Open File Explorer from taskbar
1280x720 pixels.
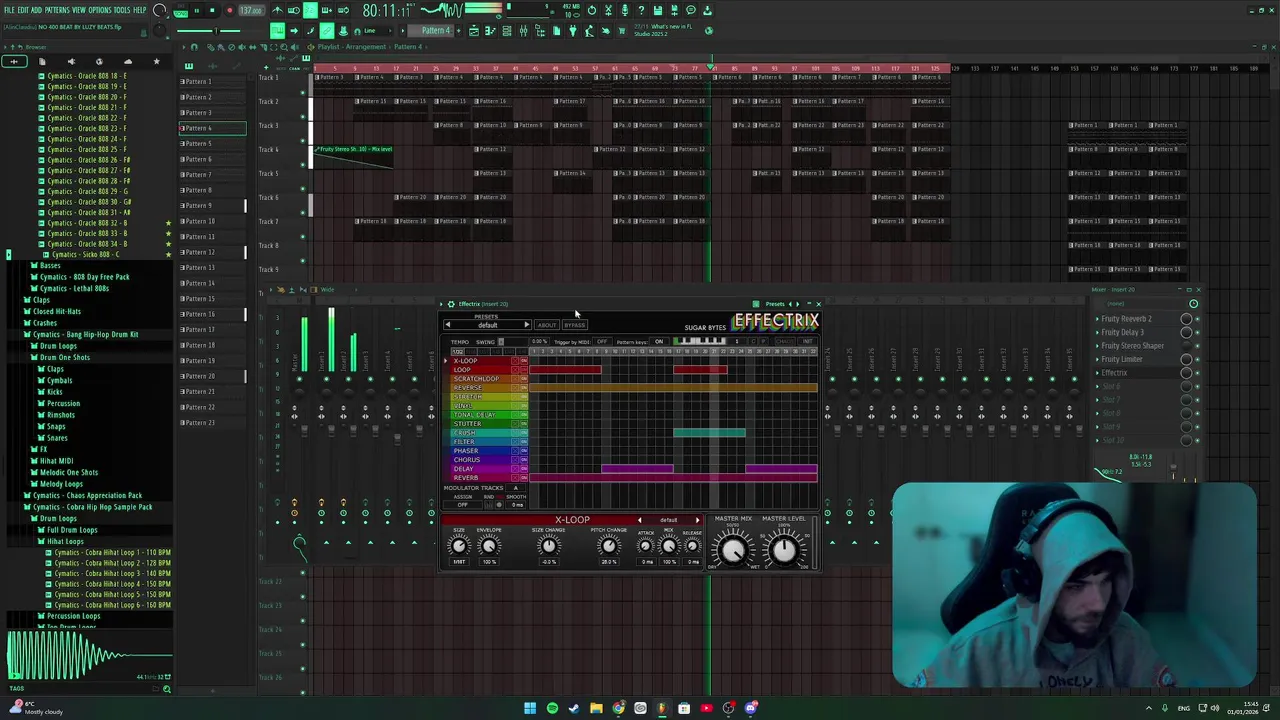click(x=596, y=708)
